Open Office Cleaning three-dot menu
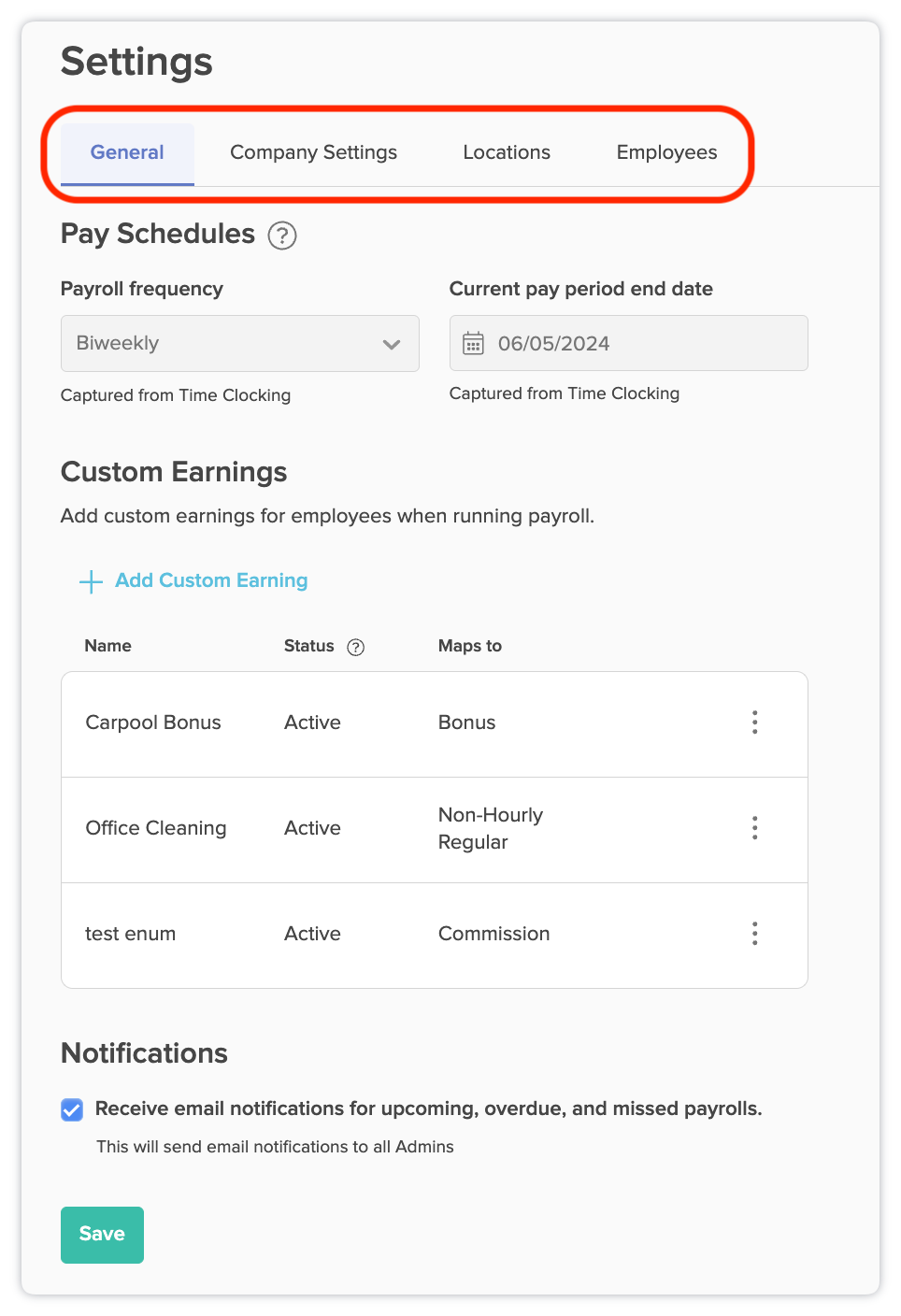901x1316 pixels. 754,828
